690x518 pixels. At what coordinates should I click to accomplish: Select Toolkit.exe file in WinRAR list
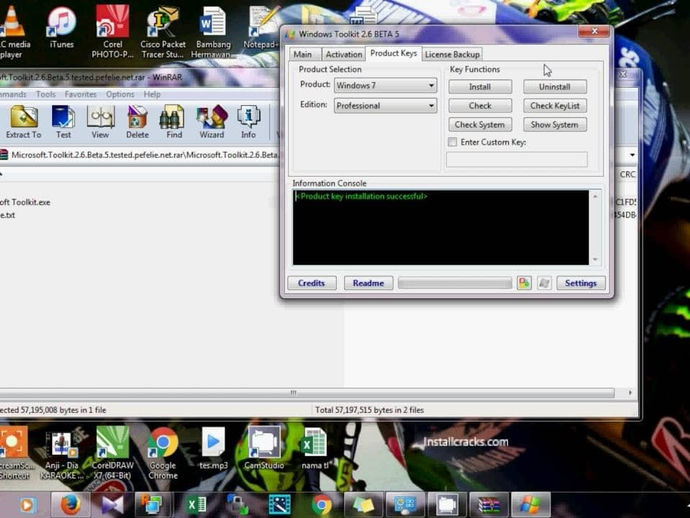(x=26, y=202)
